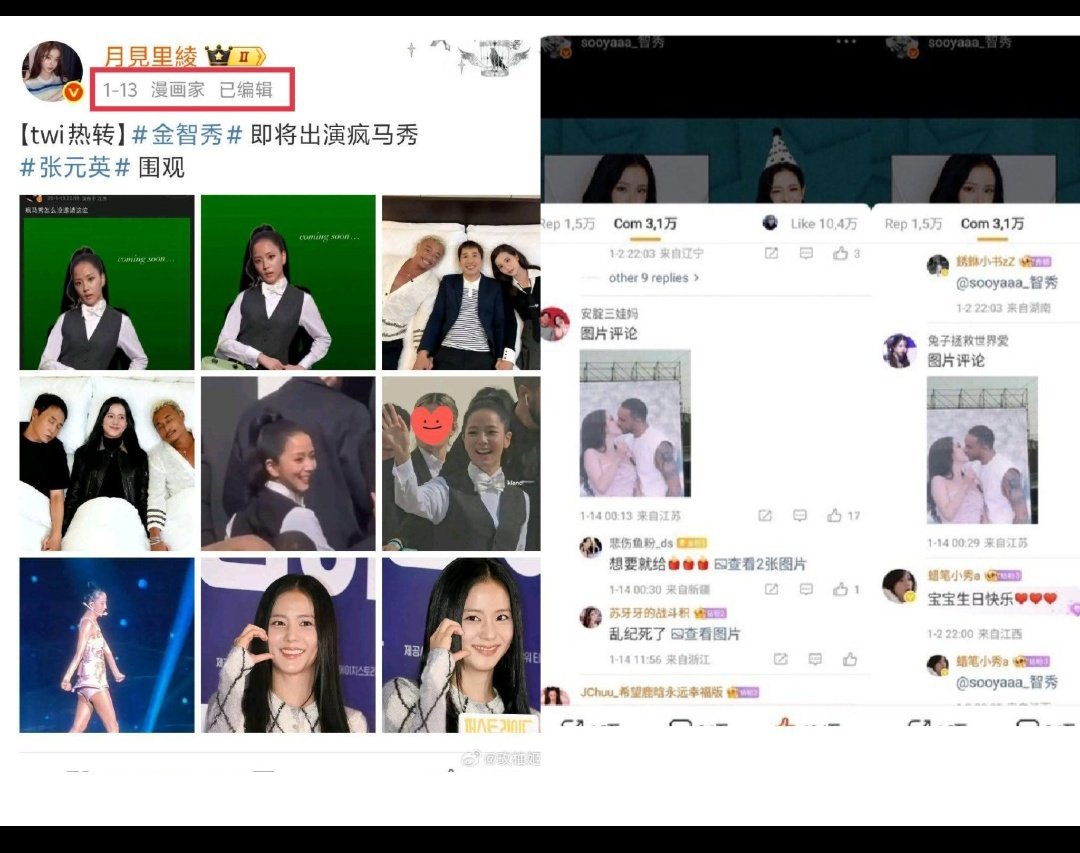Tap repost icon on 苏牙牙的战斗积 comment
The image size is (1080, 853).
coord(780,659)
